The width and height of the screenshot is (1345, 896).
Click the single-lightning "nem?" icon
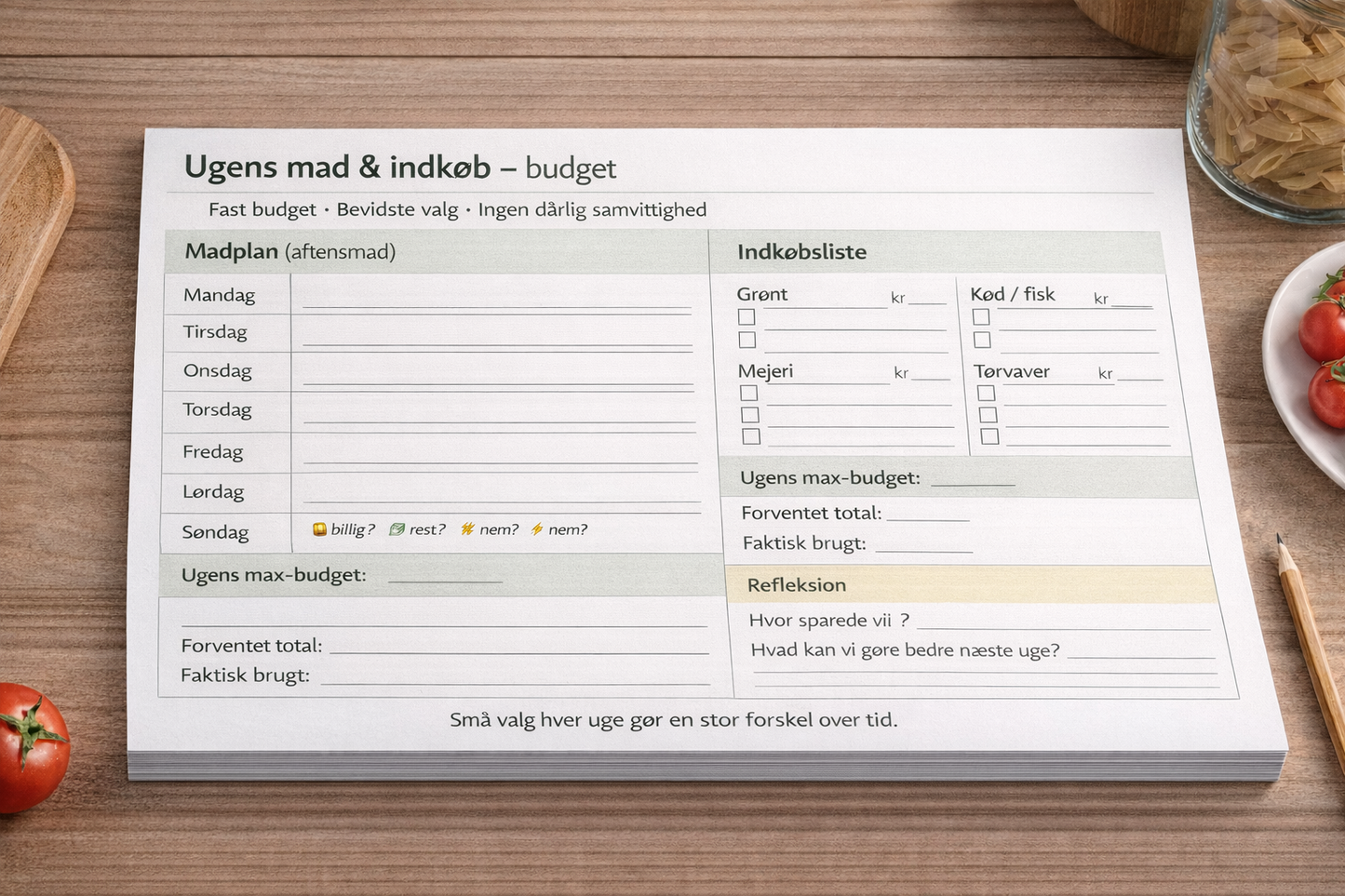click(536, 528)
